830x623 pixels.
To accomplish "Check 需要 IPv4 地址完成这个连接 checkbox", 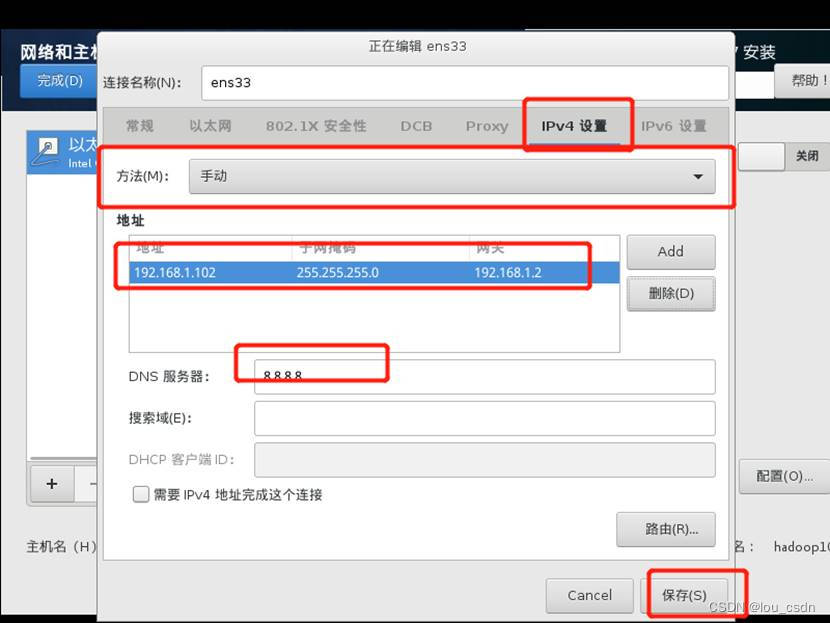I will [x=141, y=494].
